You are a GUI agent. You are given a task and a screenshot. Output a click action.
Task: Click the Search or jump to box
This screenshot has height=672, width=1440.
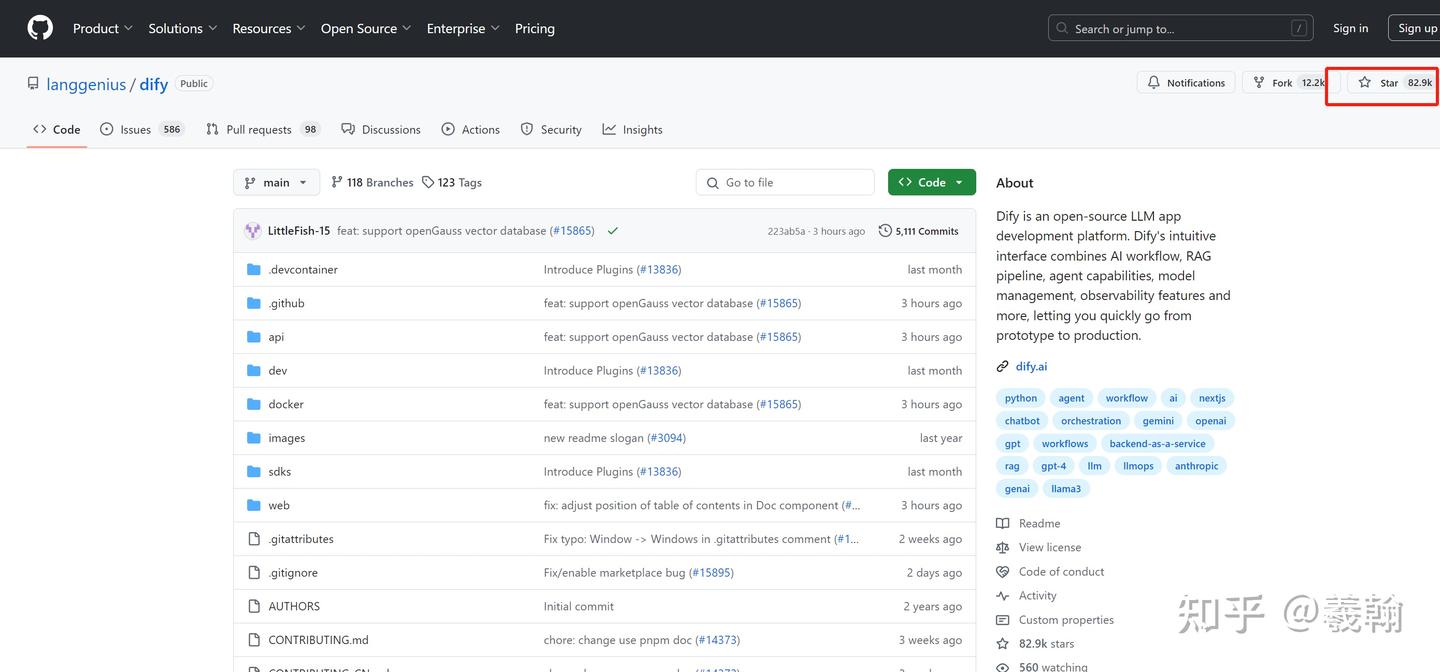click(1180, 29)
